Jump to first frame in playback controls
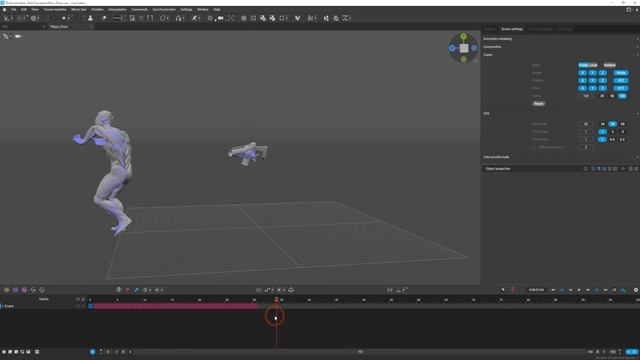Image resolution: width=640 pixels, height=360 pixels. tap(553, 290)
